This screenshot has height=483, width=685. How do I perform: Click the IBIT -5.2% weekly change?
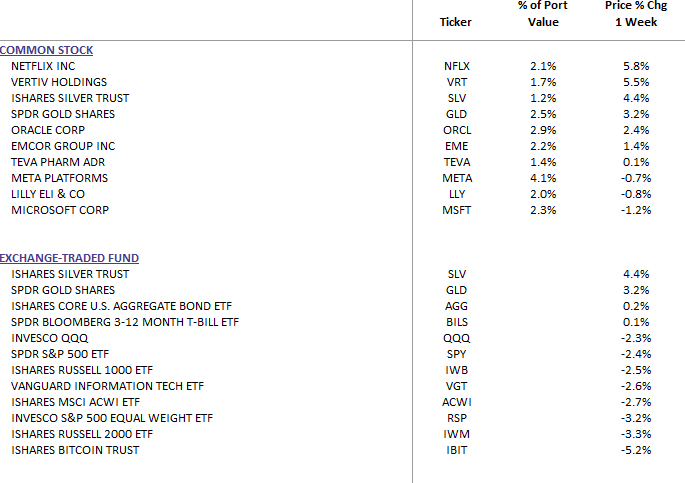635,450
